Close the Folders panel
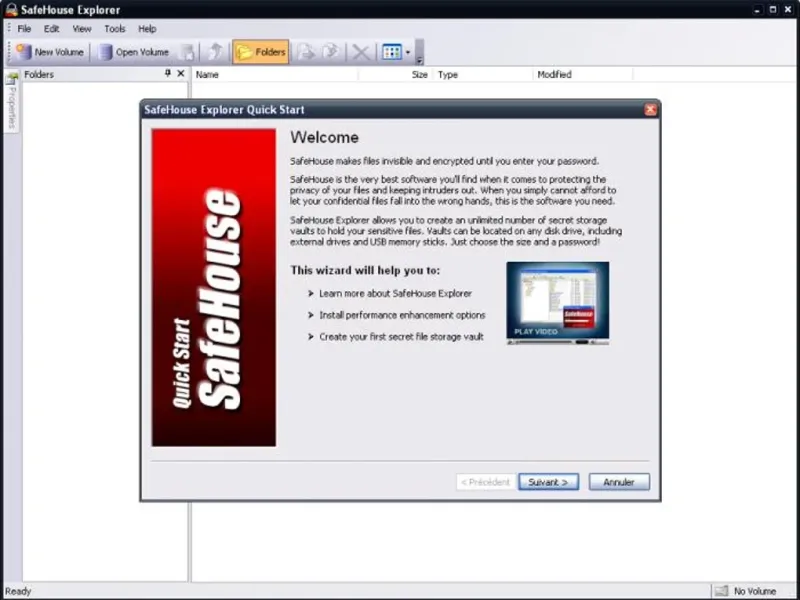 coord(181,74)
